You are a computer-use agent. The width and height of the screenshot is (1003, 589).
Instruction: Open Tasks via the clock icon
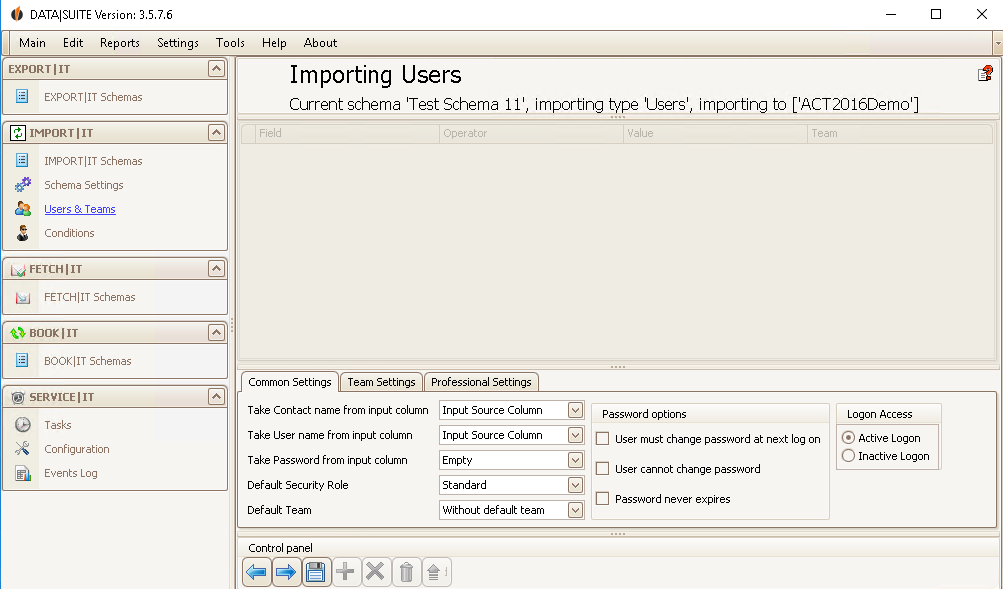point(23,425)
